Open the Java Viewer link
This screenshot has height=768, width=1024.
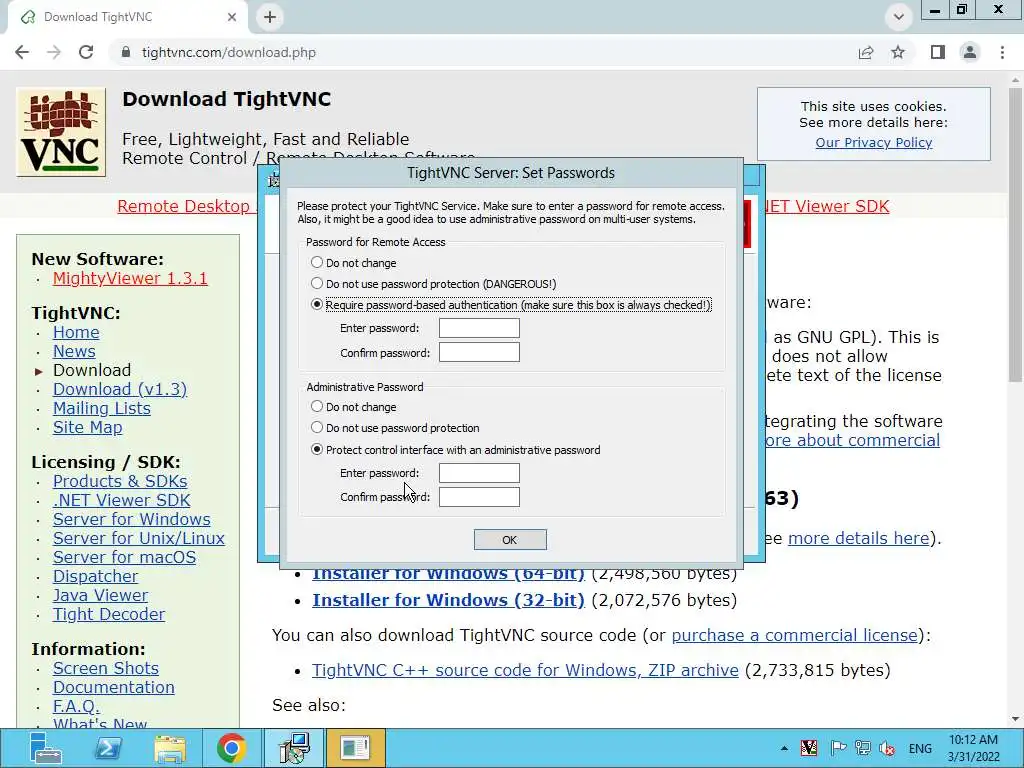coord(100,595)
